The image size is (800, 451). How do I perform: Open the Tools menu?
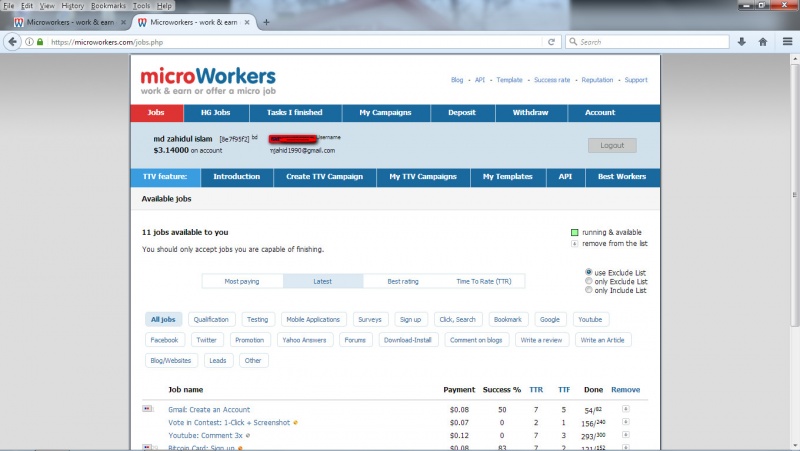pyautogui.click(x=141, y=6)
